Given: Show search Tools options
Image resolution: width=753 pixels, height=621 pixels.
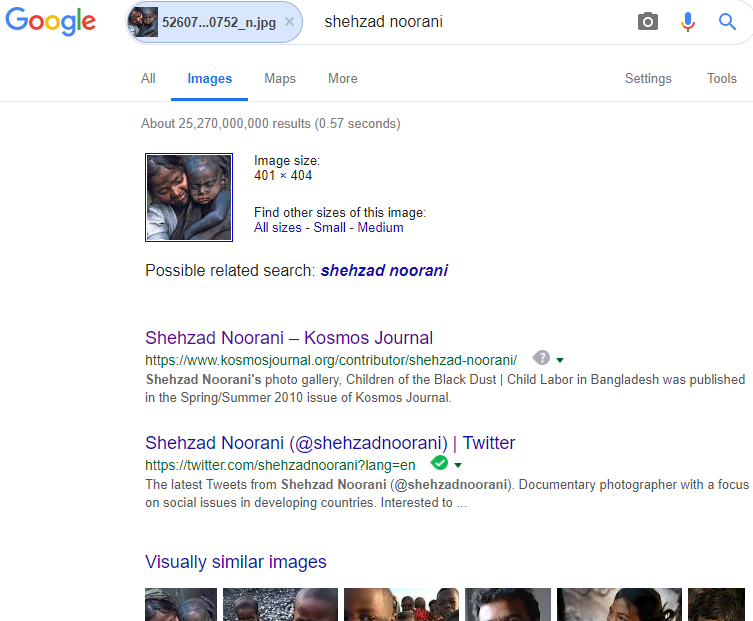Looking at the screenshot, I should (721, 78).
